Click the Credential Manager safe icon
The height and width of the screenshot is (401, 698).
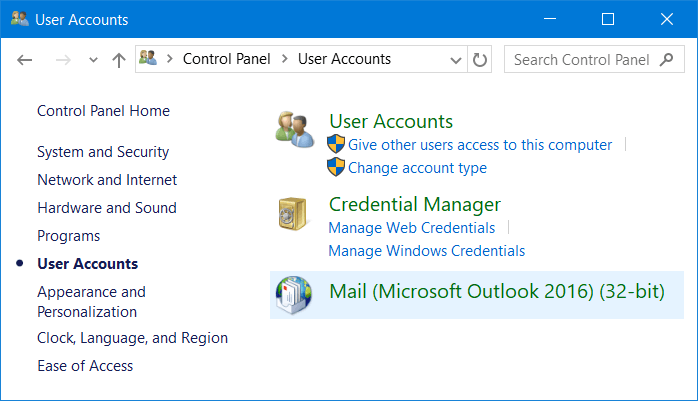coord(292,214)
